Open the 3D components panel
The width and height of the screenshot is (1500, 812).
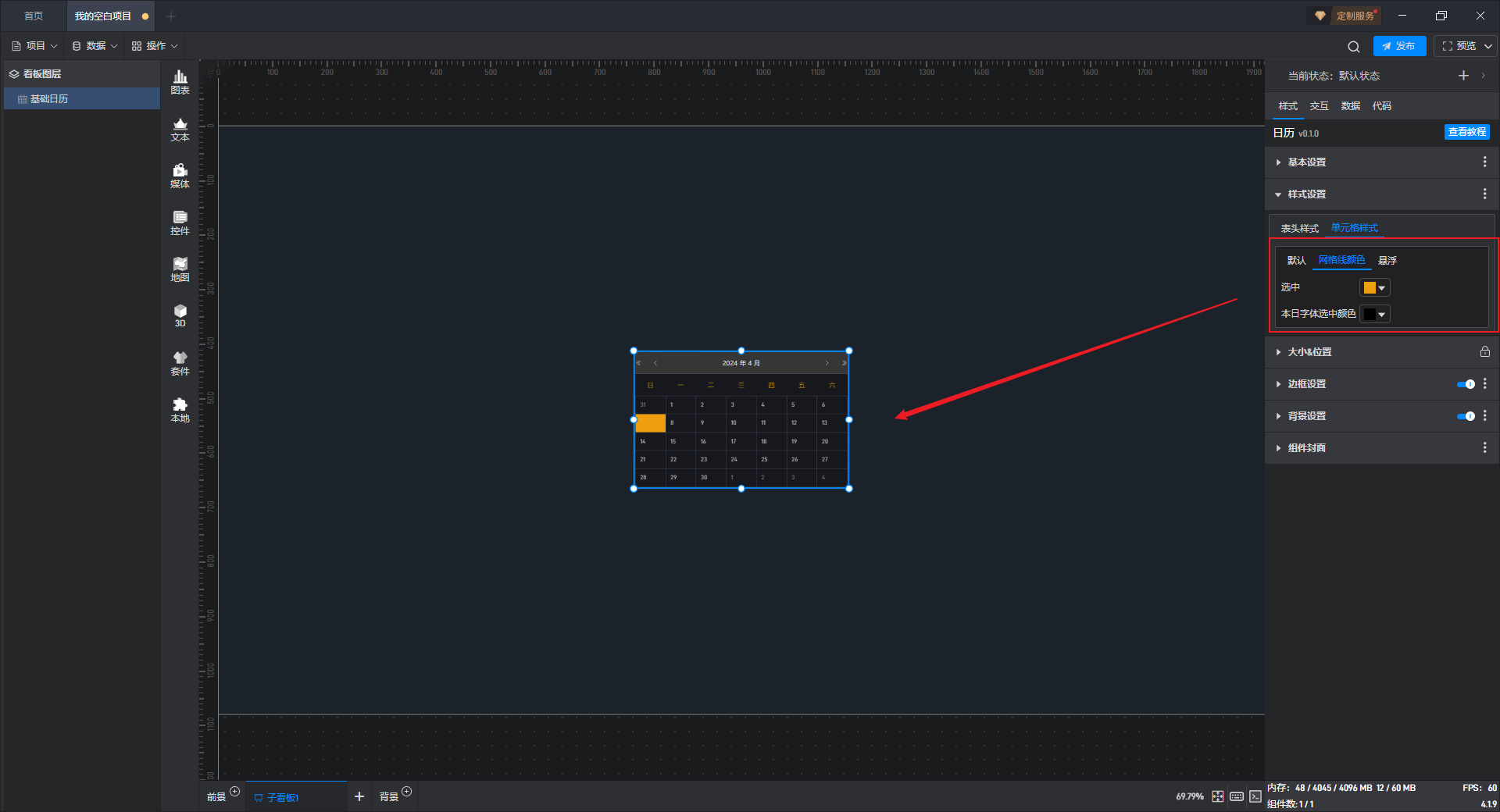[180, 315]
